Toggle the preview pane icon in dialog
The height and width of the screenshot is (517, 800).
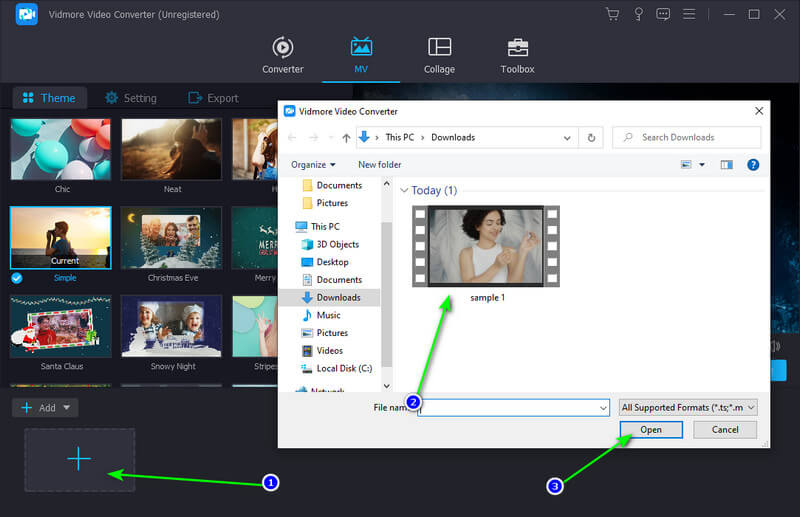[727, 164]
